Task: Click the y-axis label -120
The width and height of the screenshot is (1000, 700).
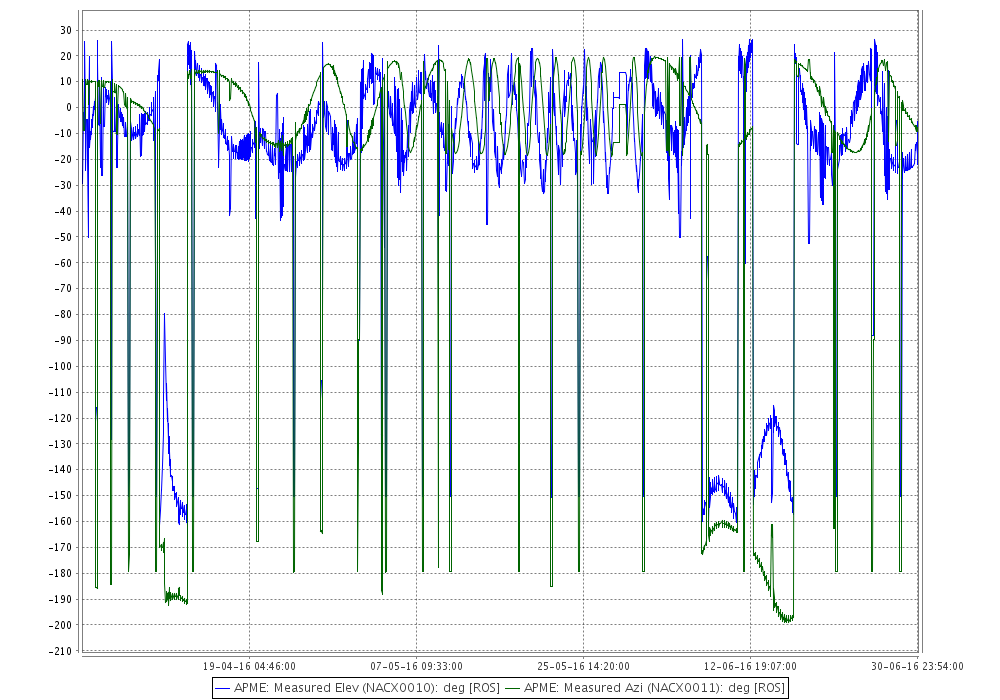Action: click(61, 418)
